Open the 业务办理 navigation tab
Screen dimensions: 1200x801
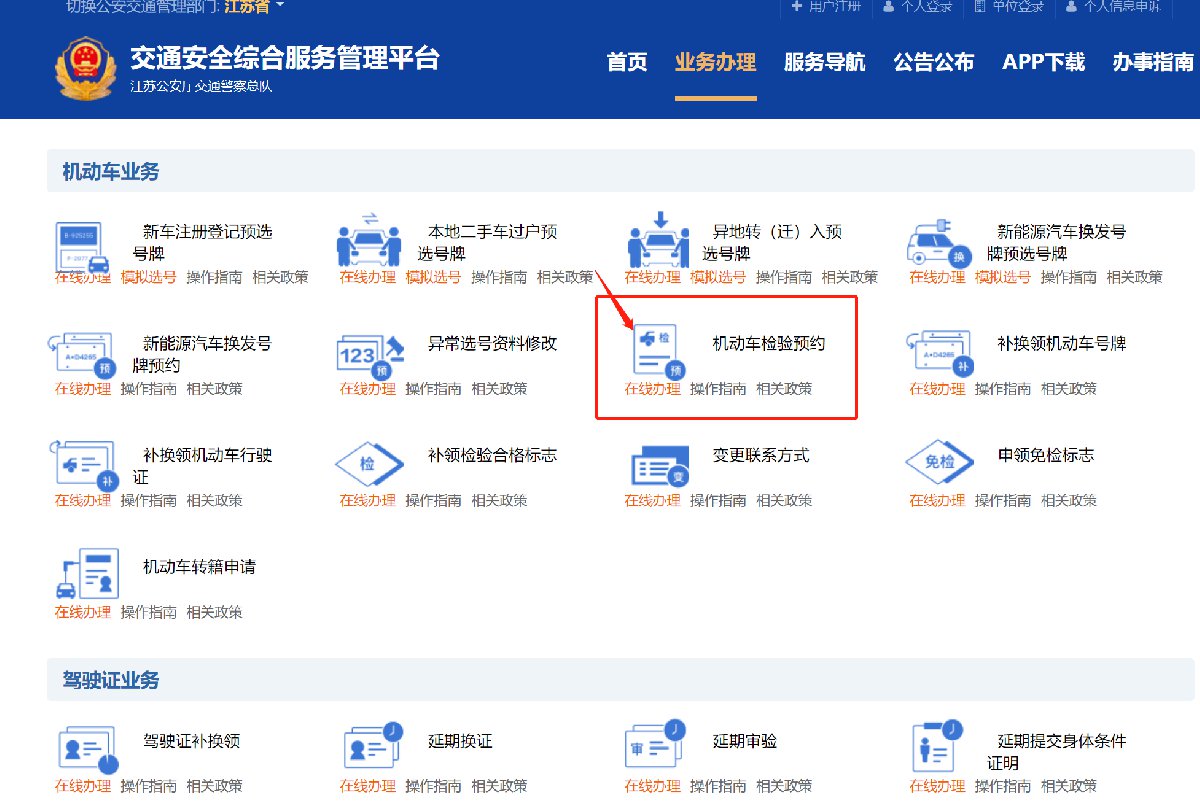(x=715, y=62)
